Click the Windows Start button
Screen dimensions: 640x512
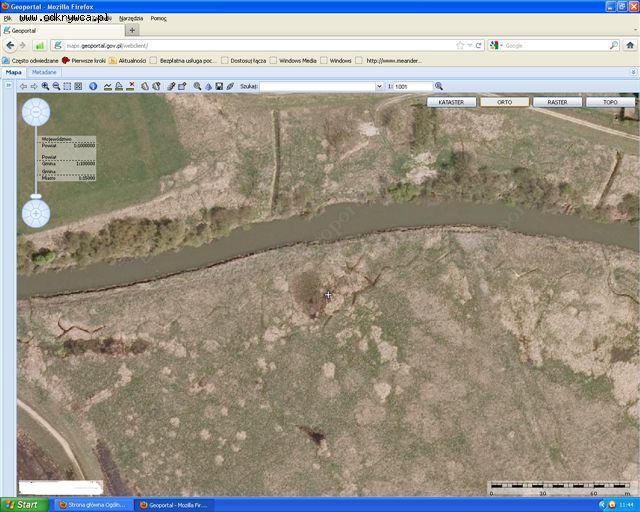click(x=24, y=505)
